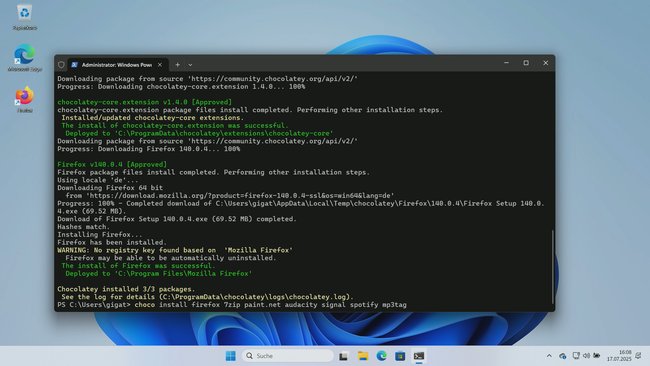This screenshot has height=366, width=650.
Task: Open the clock showing 16:08
Action: [x=619, y=356]
